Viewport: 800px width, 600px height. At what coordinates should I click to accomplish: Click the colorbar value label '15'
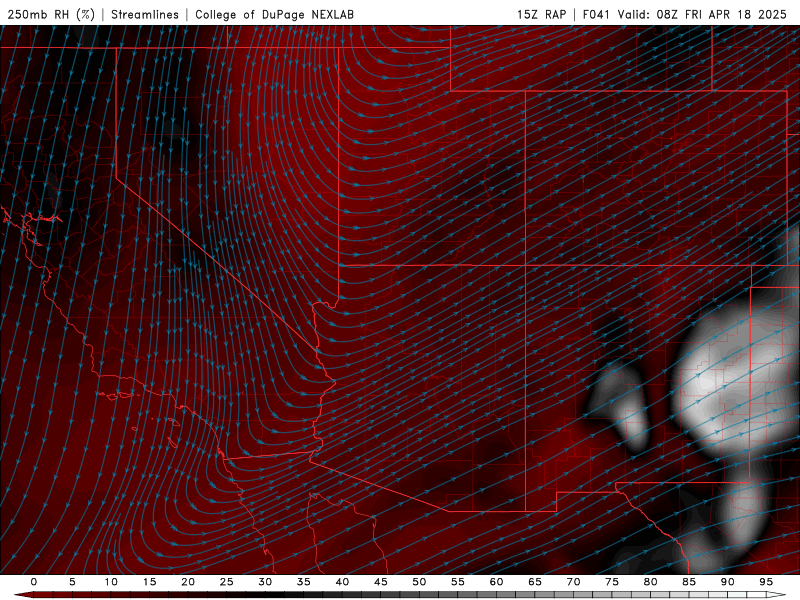click(149, 582)
